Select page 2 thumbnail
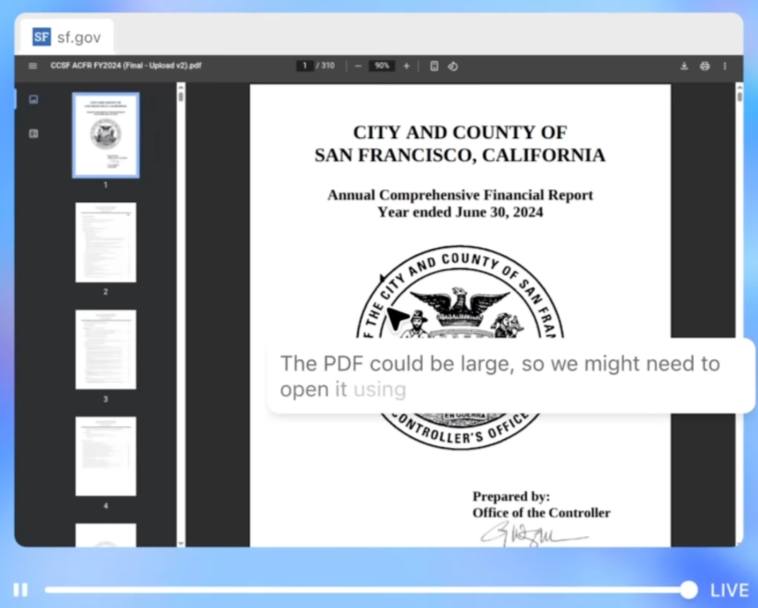The image size is (758, 608). pos(106,243)
